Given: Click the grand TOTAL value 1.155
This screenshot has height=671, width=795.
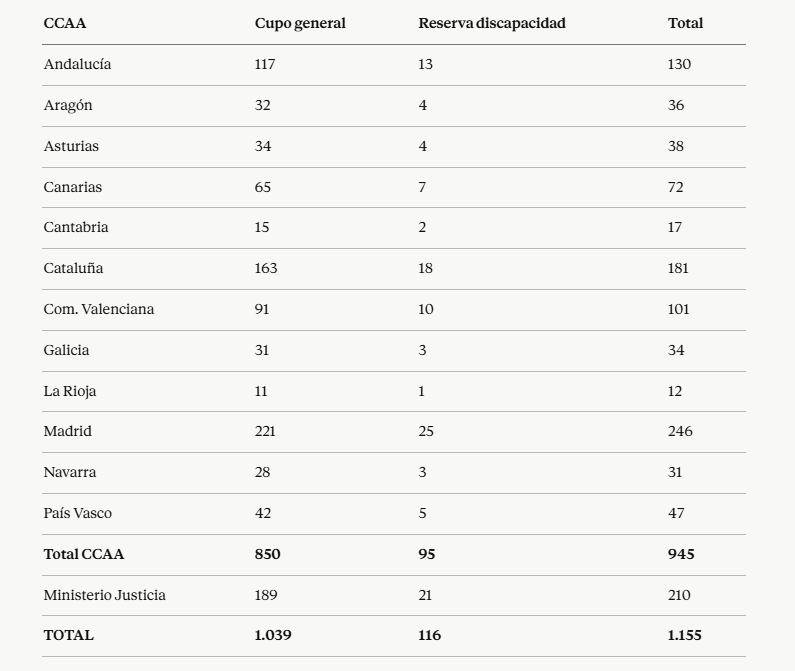Looking at the screenshot, I should tap(684, 635).
